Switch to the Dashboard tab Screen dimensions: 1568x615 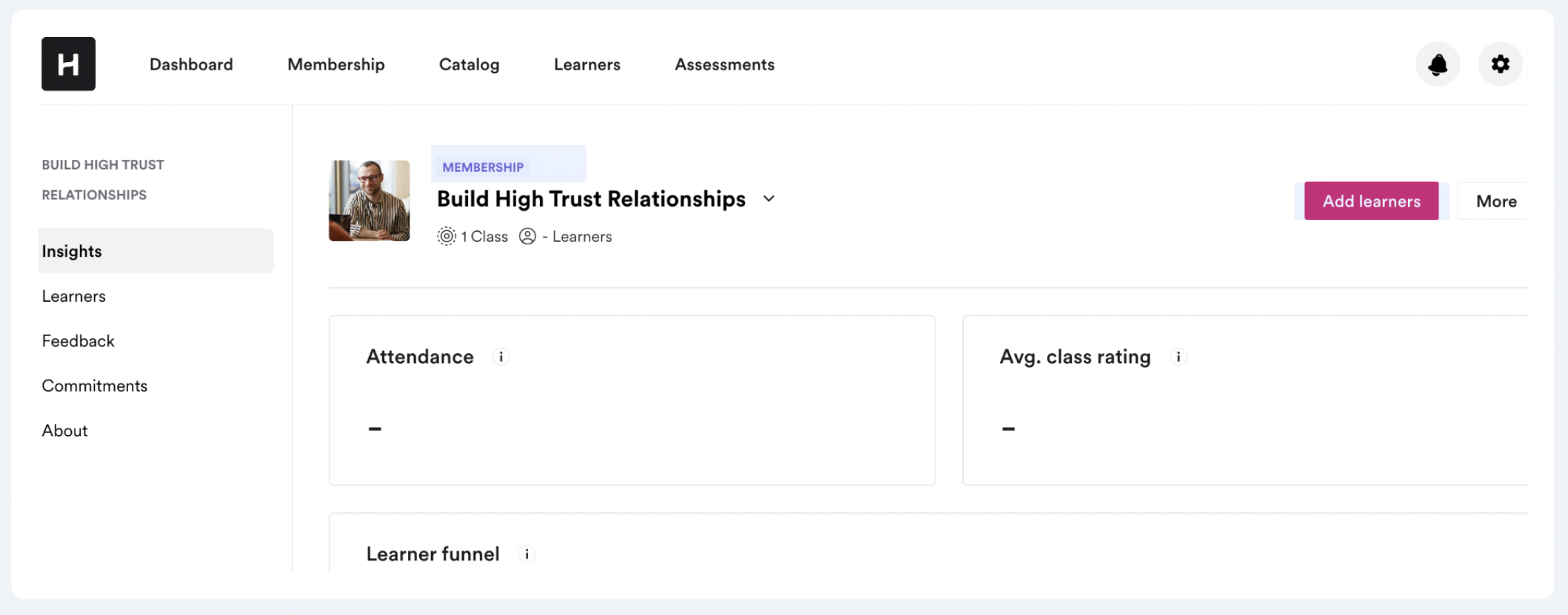[190, 64]
